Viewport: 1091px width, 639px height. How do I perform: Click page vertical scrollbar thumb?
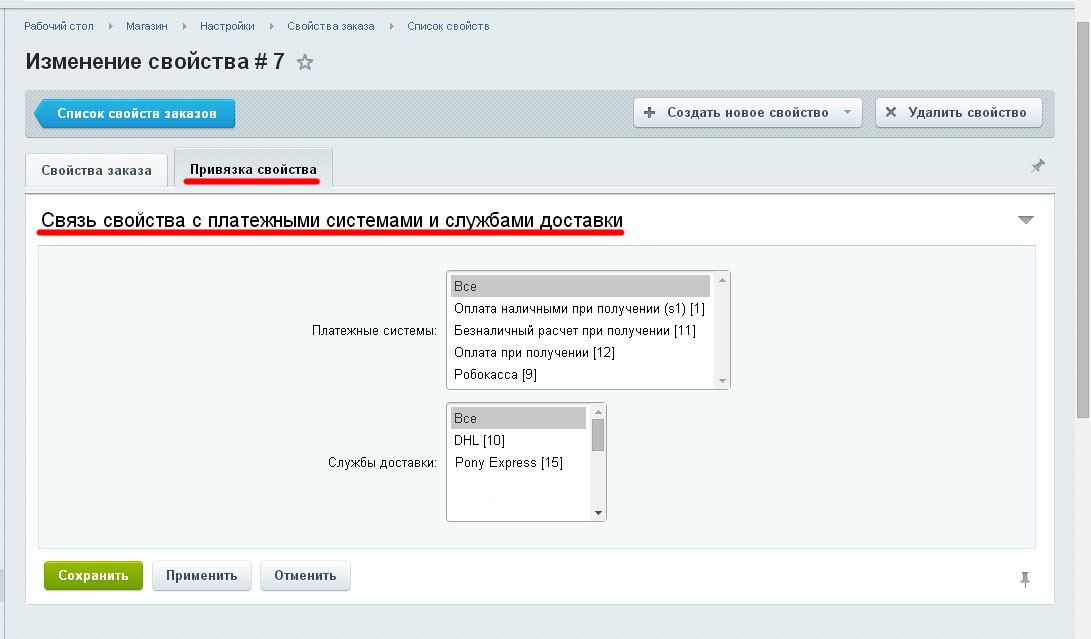click(1083, 219)
